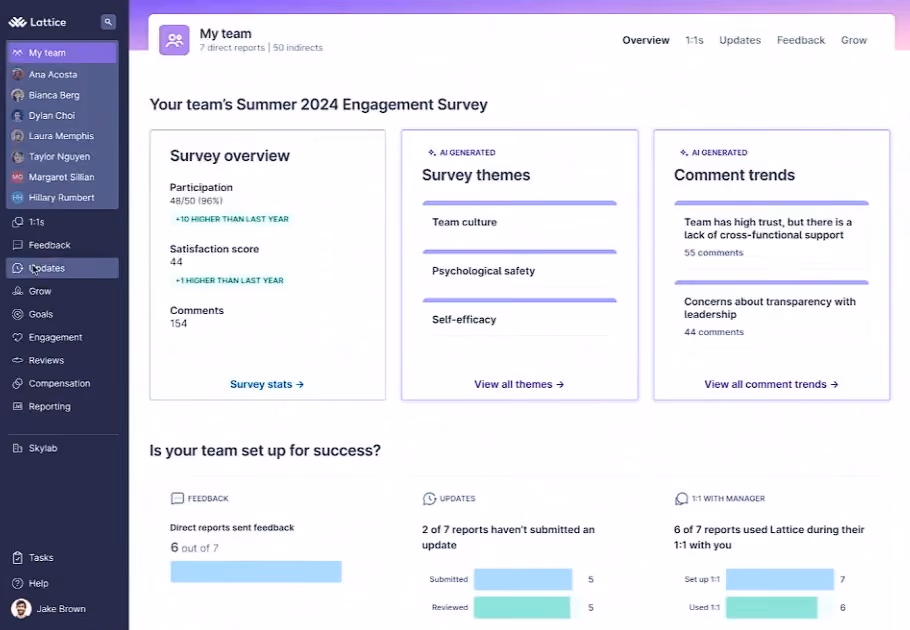Click the '55 comments' count
This screenshot has width=910, height=630.
coord(713,252)
